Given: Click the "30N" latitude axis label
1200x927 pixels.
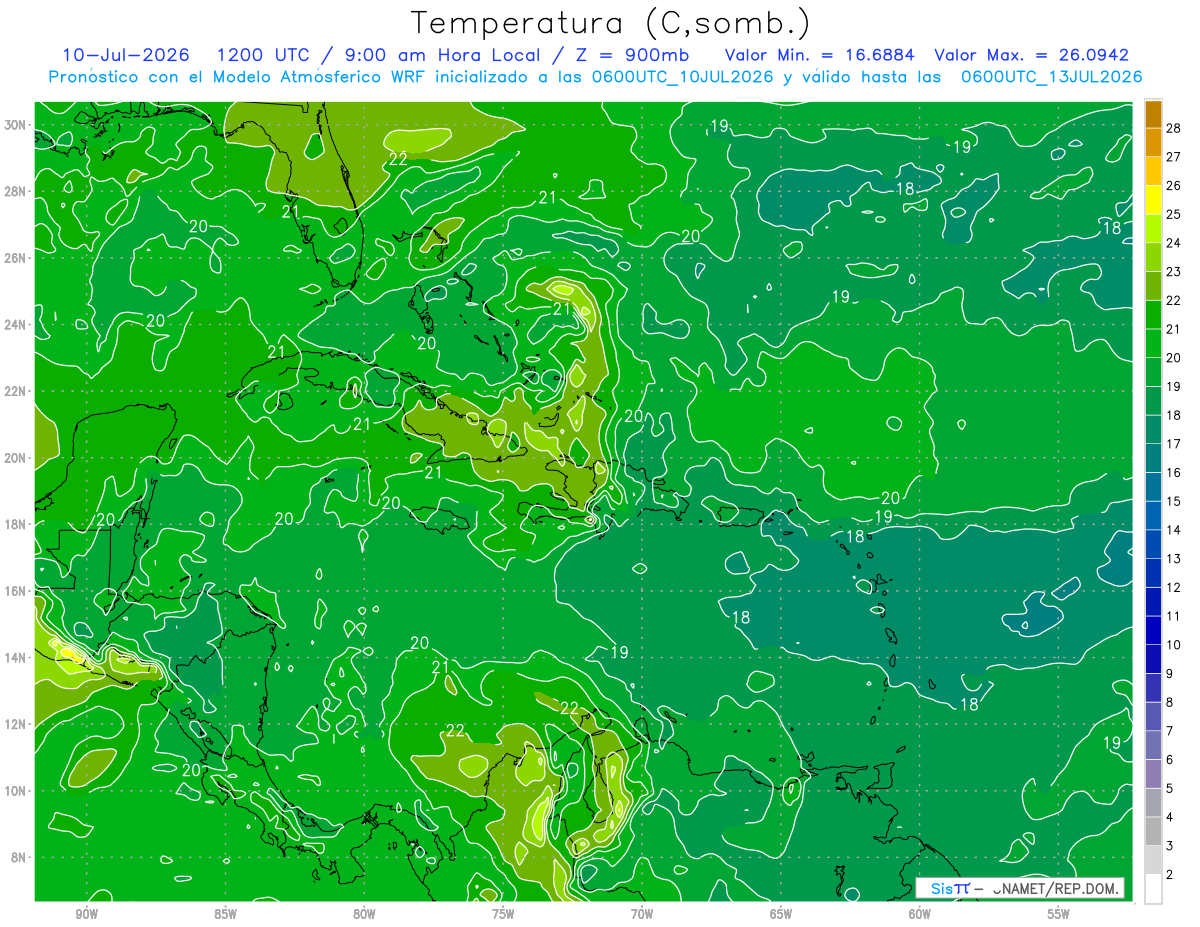Looking at the screenshot, I should 17,125.
